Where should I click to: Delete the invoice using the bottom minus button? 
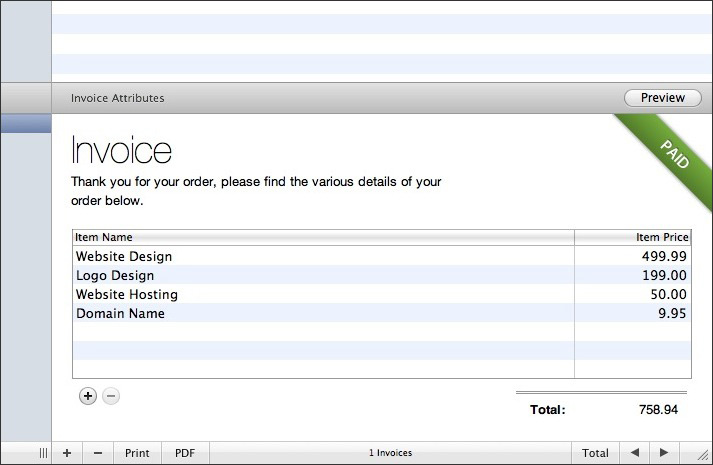[97, 453]
